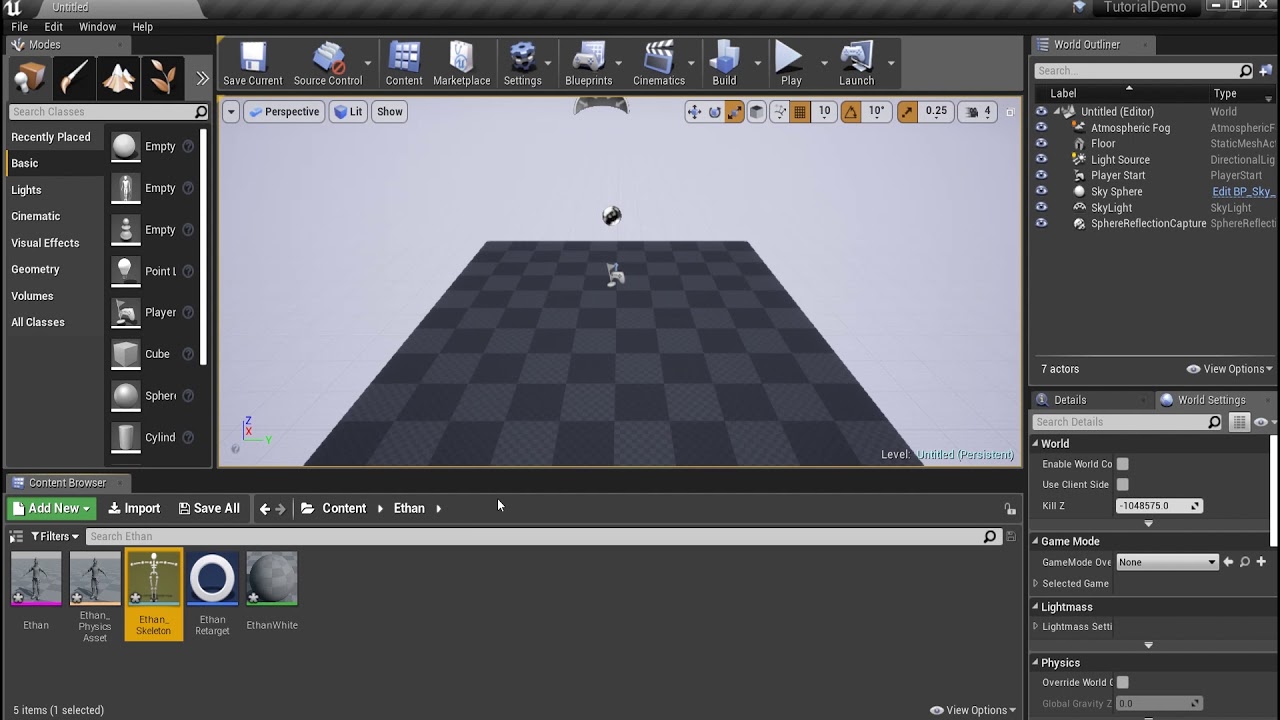This screenshot has height=720, width=1280.
Task: Open the Launch options dropdown arrow
Action: pos(890,63)
